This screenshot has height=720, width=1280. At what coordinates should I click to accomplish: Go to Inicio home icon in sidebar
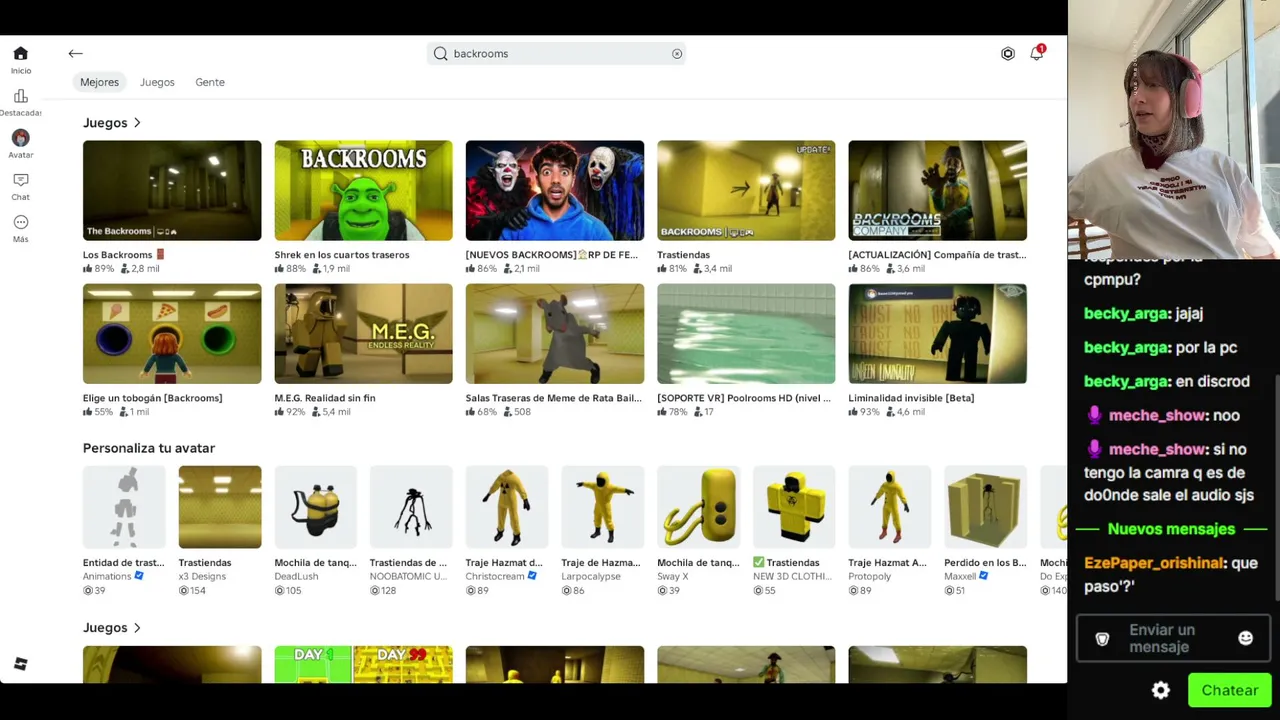tap(20, 54)
